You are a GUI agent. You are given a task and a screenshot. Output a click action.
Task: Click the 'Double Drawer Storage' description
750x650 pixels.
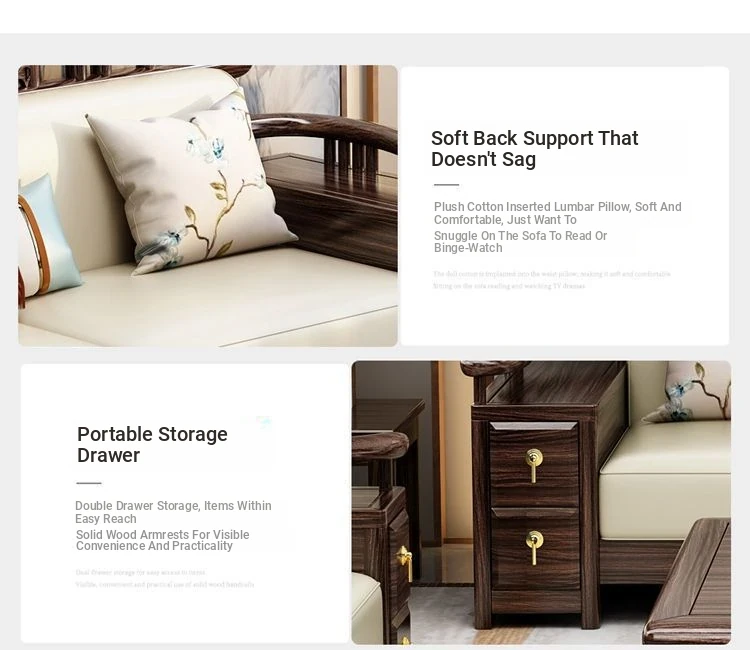(x=173, y=512)
